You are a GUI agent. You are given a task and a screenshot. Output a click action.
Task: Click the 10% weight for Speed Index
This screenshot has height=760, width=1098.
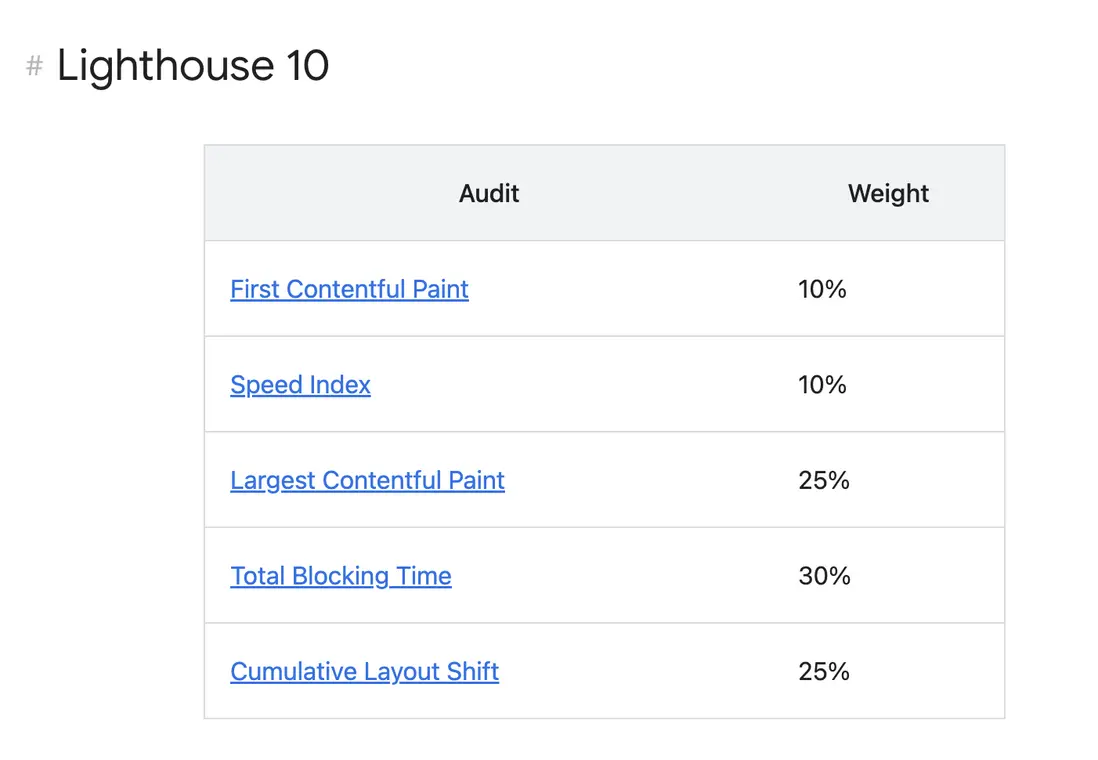coord(822,385)
